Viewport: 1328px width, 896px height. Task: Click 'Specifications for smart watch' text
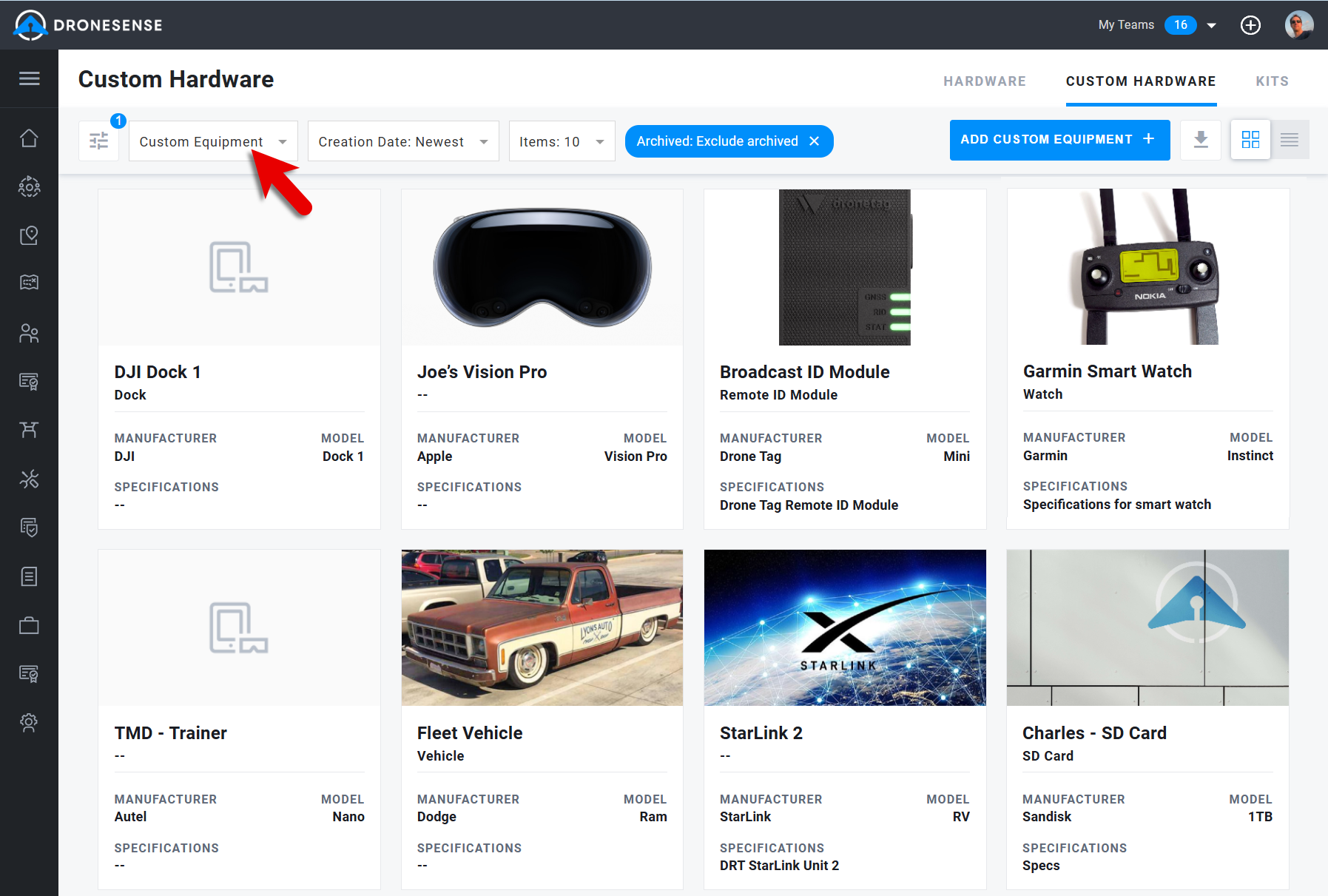pyautogui.click(x=1117, y=505)
